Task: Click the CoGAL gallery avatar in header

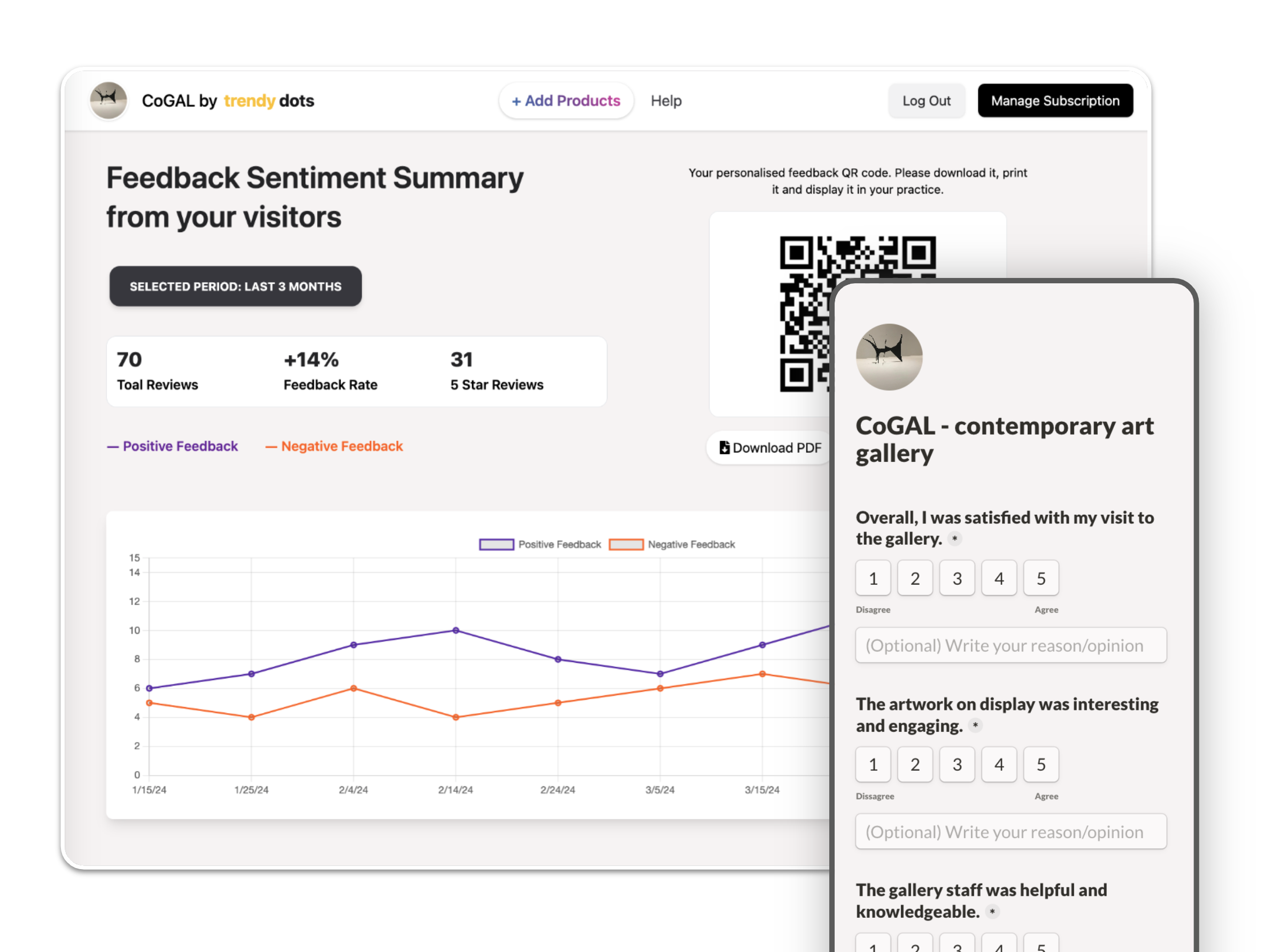Action: [x=108, y=100]
